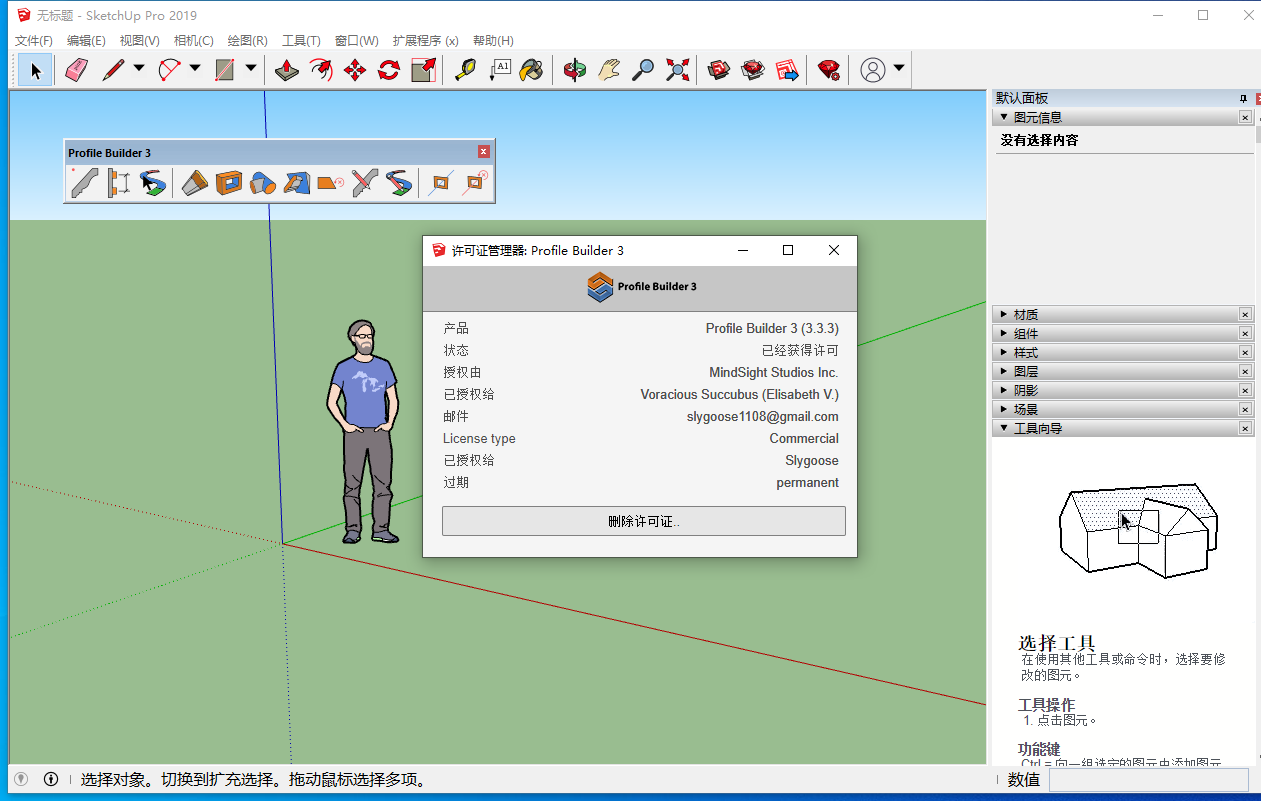Open the 编辑(E) menu
The height and width of the screenshot is (801, 1261).
click(x=86, y=41)
